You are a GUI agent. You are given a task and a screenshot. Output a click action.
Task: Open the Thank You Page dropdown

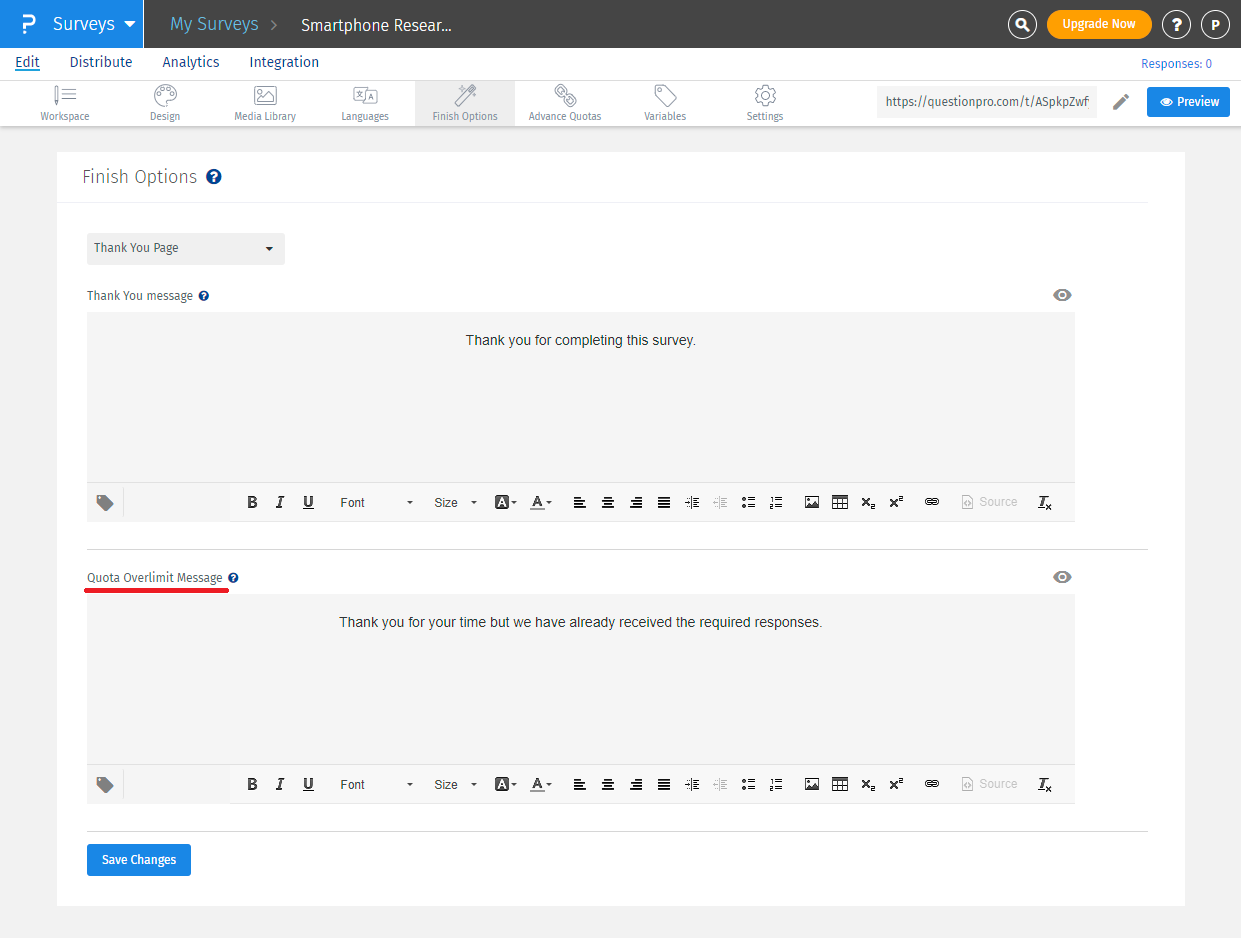coord(186,248)
